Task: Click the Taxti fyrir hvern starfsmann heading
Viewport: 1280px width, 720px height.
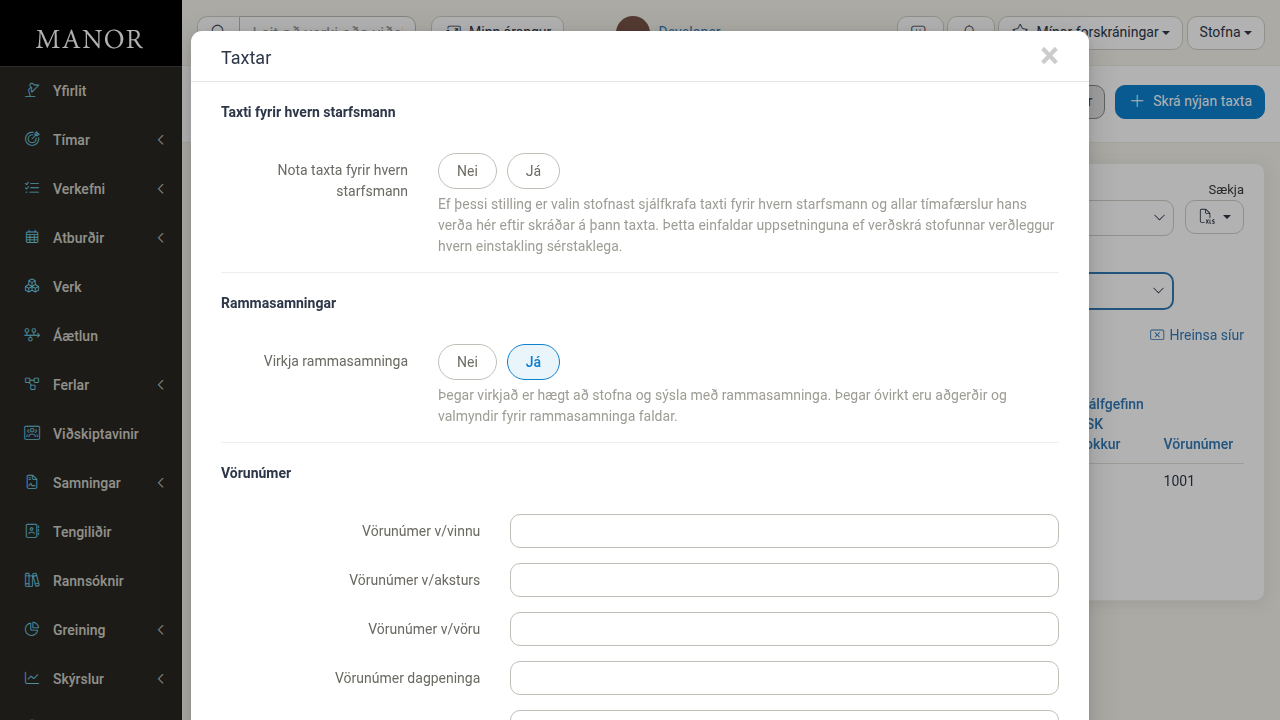Action: click(308, 112)
